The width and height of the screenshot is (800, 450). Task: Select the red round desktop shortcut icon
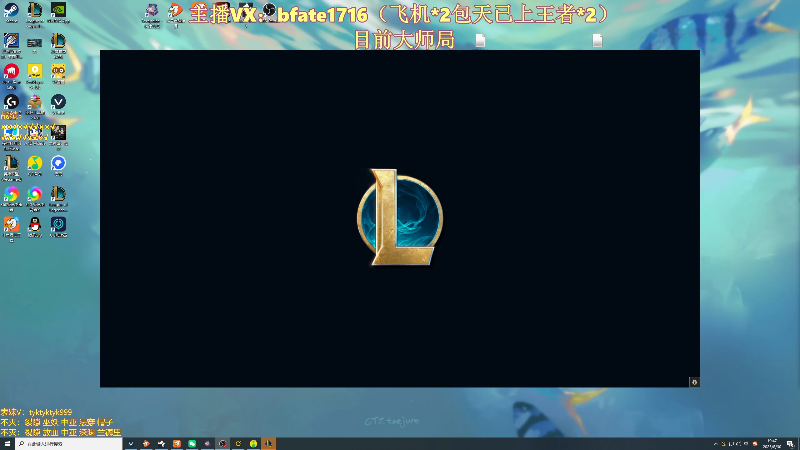(x=11, y=71)
